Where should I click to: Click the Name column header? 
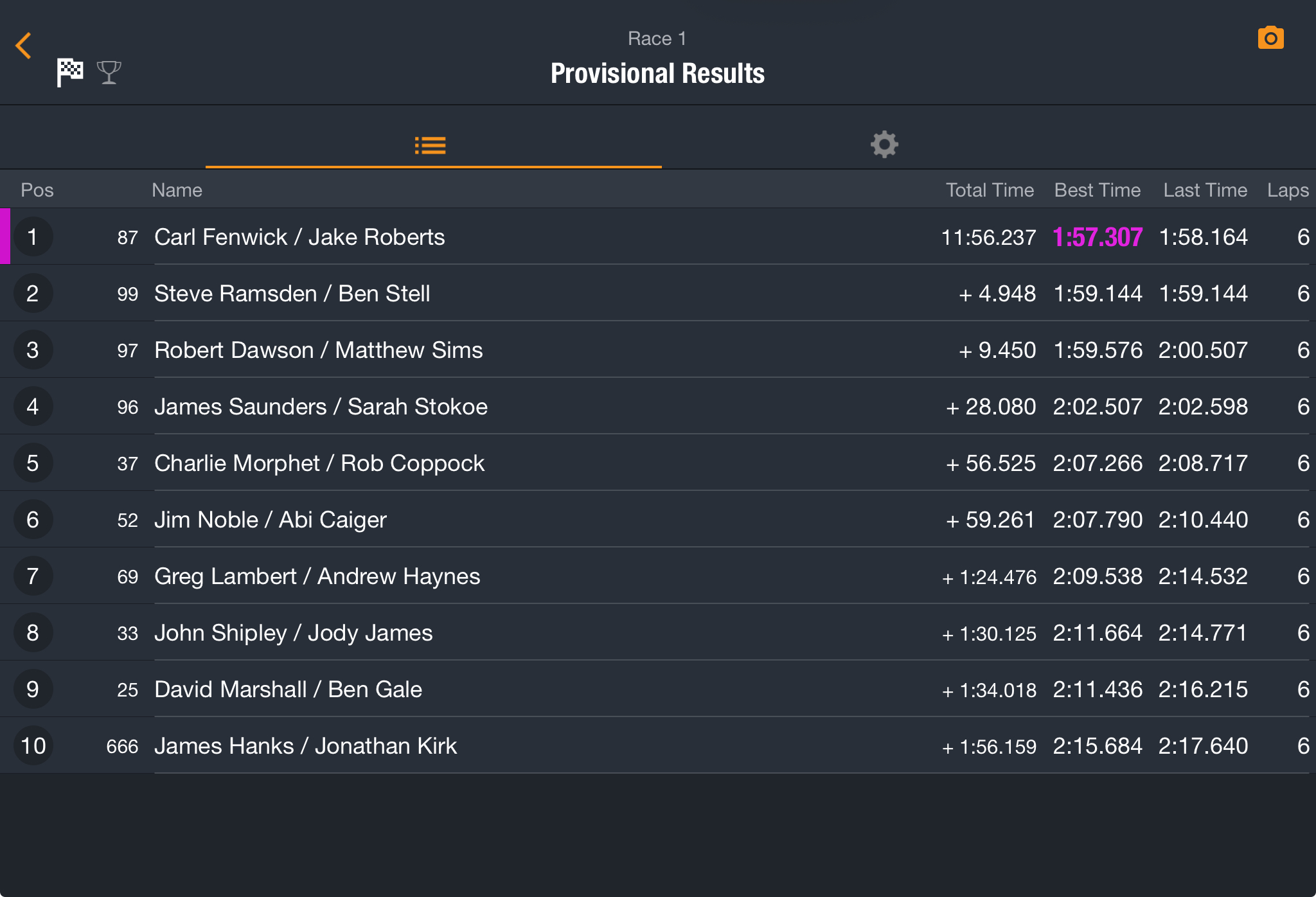click(x=177, y=190)
